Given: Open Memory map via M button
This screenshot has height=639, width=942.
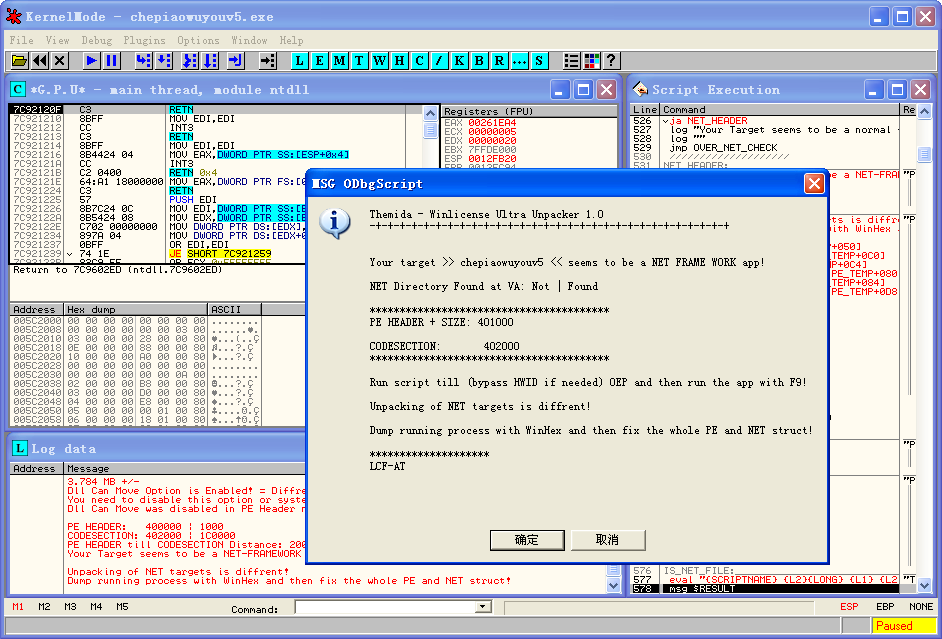Looking at the screenshot, I should (339, 60).
